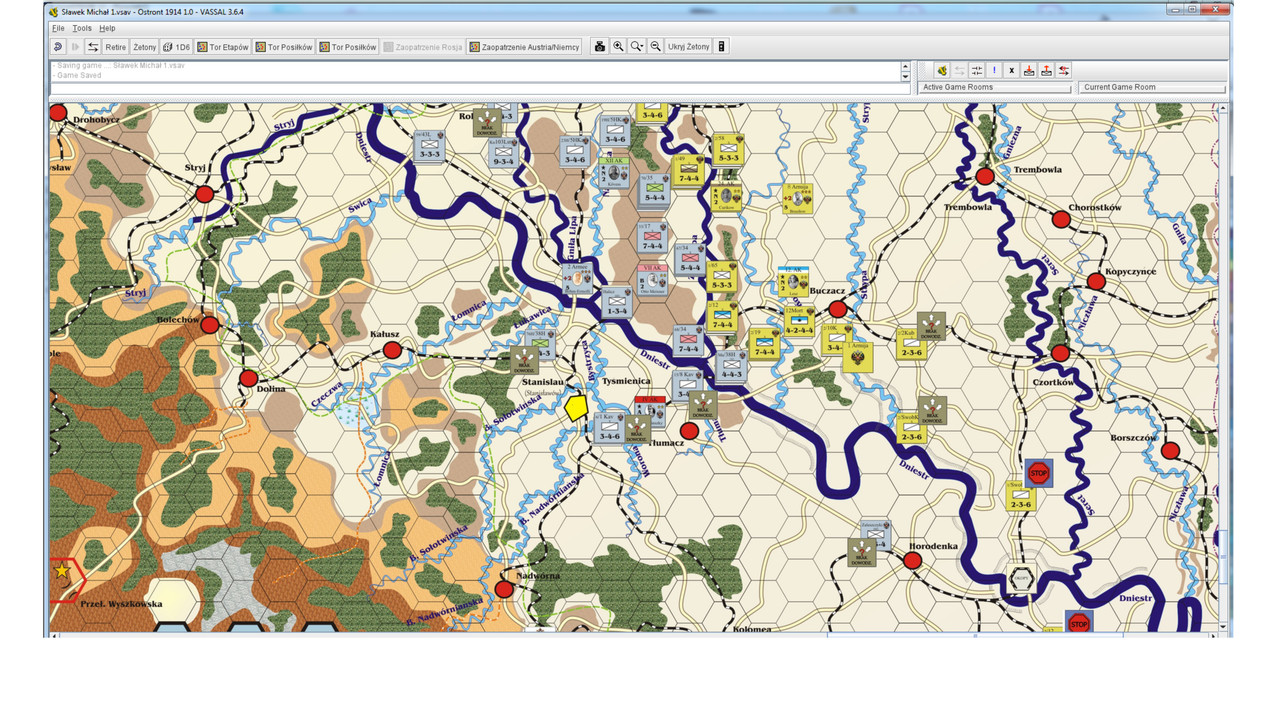The height and width of the screenshot is (718, 1280).
Task: Open the Żetony pieces palette
Action: [x=145, y=47]
